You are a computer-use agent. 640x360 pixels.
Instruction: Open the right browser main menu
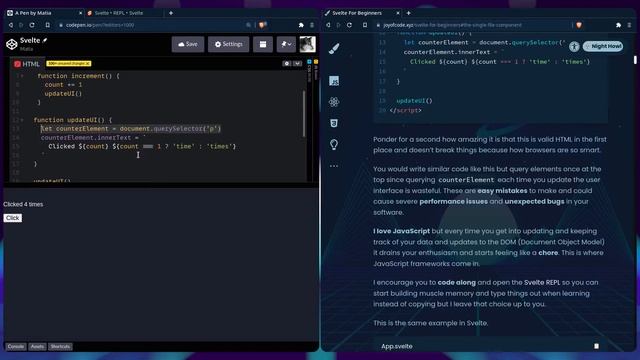coord(629,25)
